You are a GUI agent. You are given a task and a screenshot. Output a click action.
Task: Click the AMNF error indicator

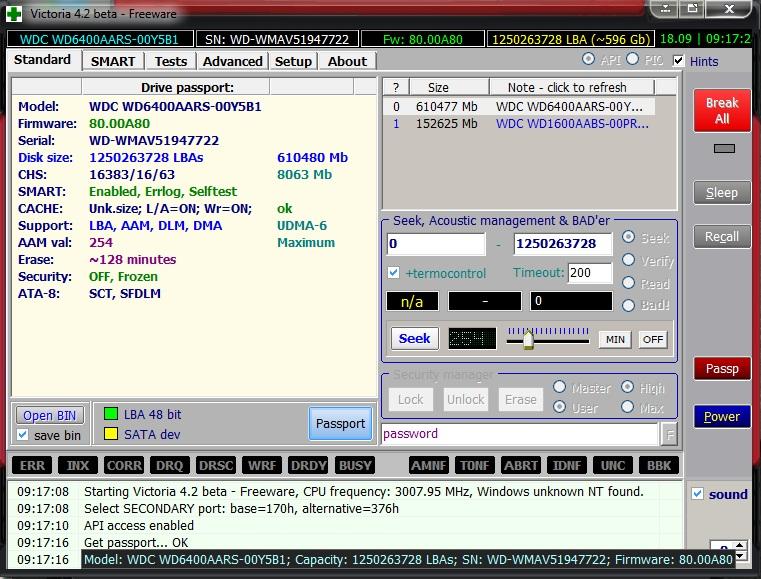pyautogui.click(x=429, y=465)
